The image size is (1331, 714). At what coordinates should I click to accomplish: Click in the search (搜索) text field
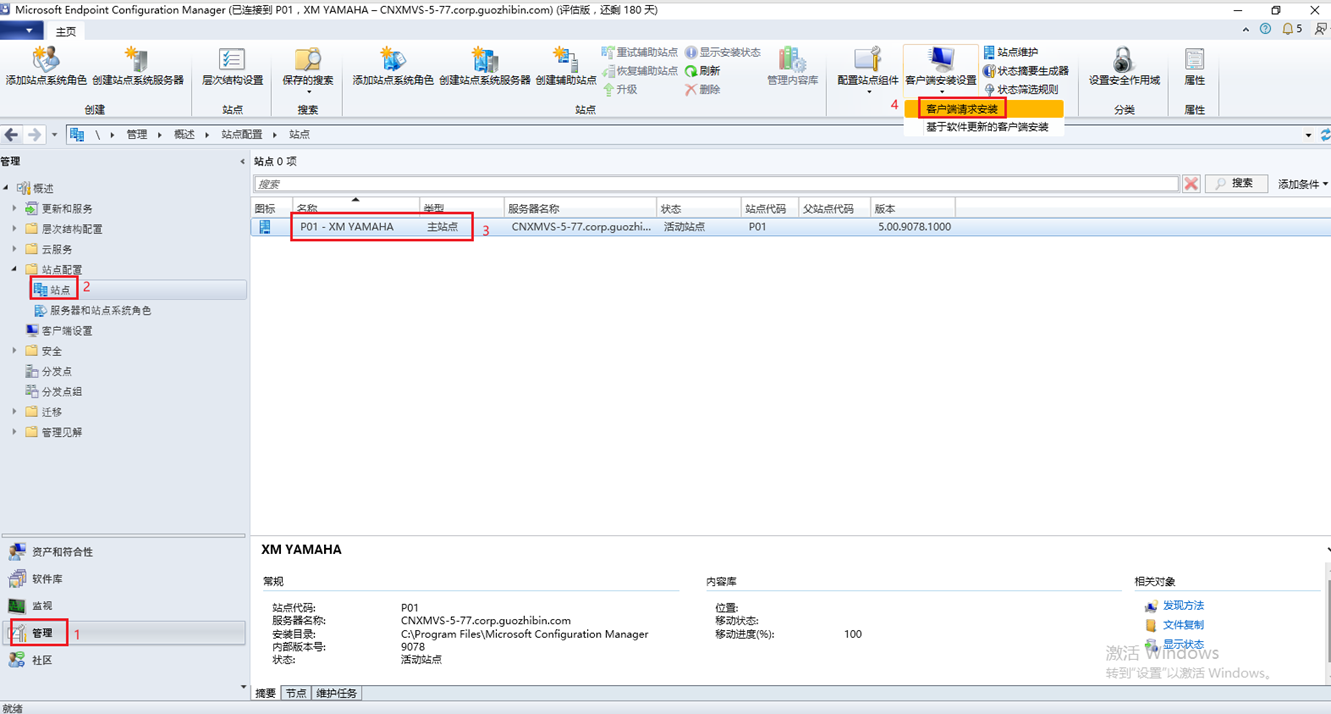pos(716,184)
